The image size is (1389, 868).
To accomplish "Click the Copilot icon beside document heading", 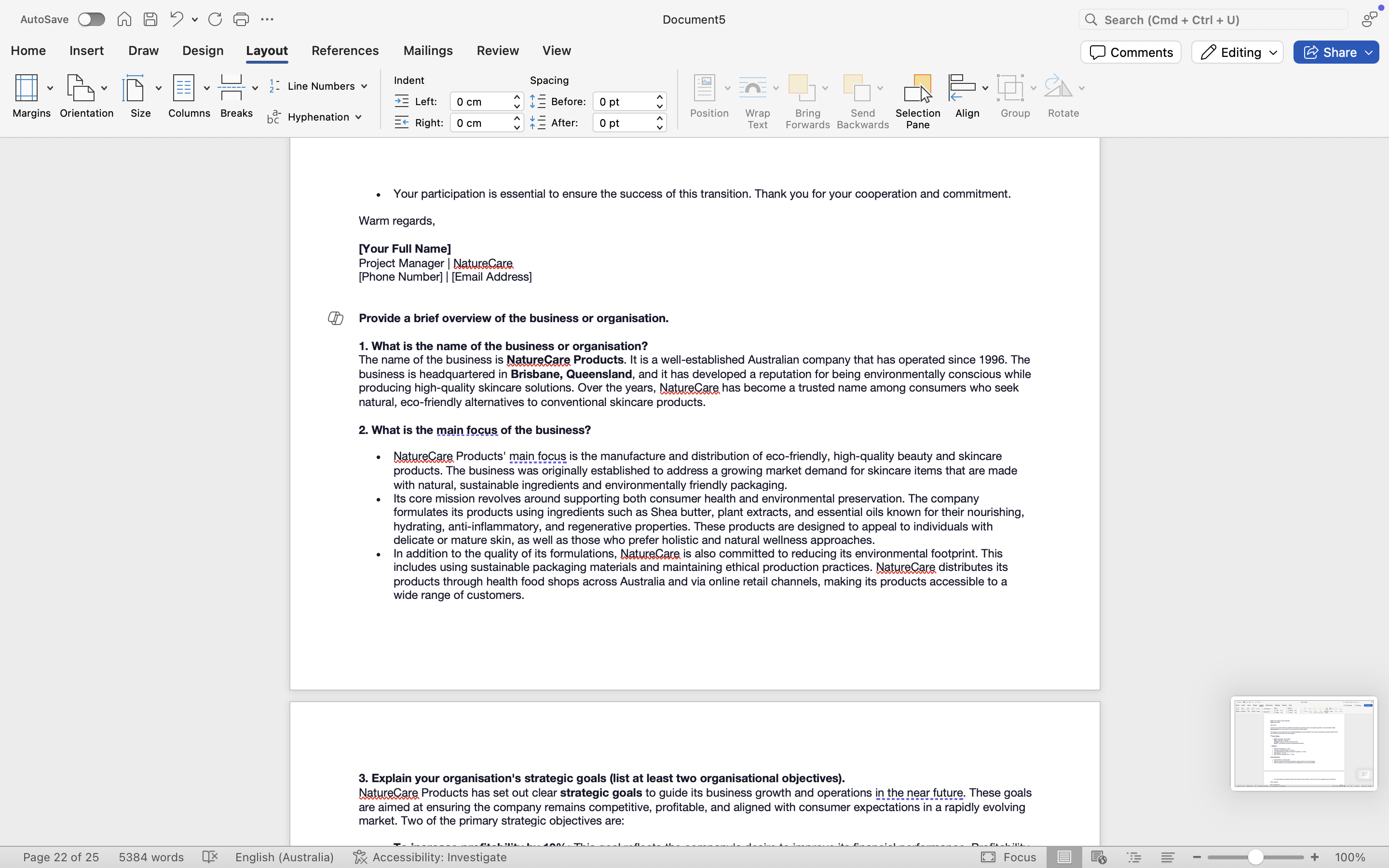I will [335, 318].
